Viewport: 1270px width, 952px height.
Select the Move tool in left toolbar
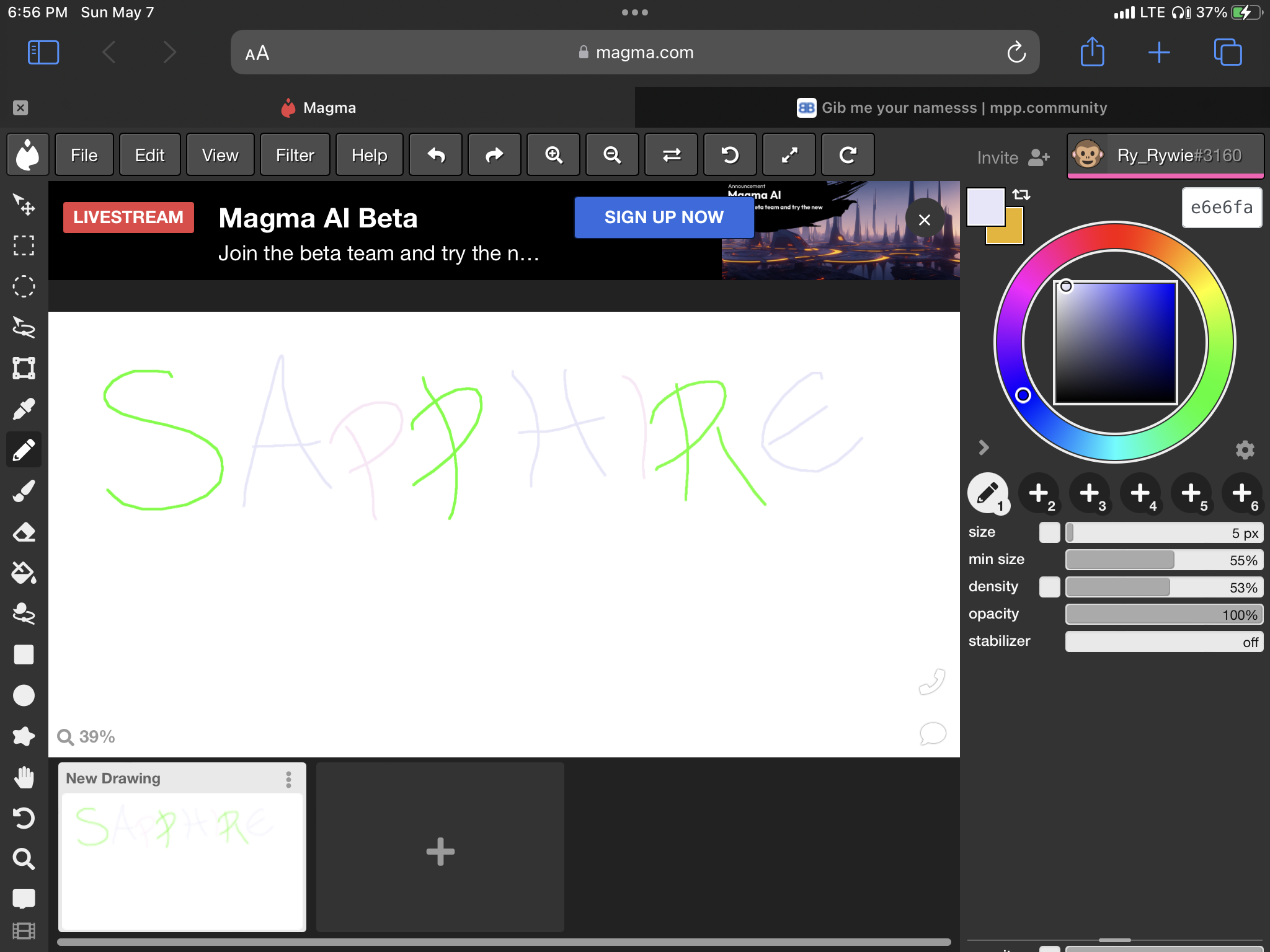tap(24, 205)
